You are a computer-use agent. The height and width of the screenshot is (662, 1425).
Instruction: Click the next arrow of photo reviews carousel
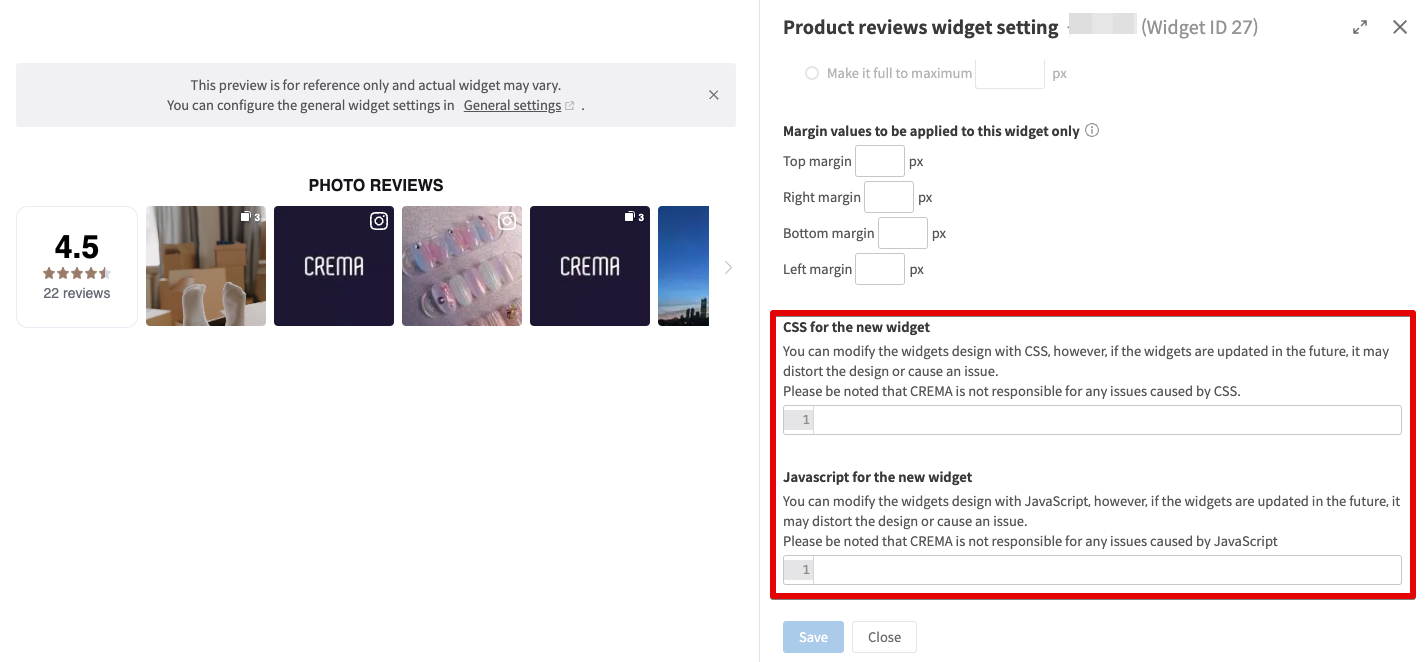728,267
